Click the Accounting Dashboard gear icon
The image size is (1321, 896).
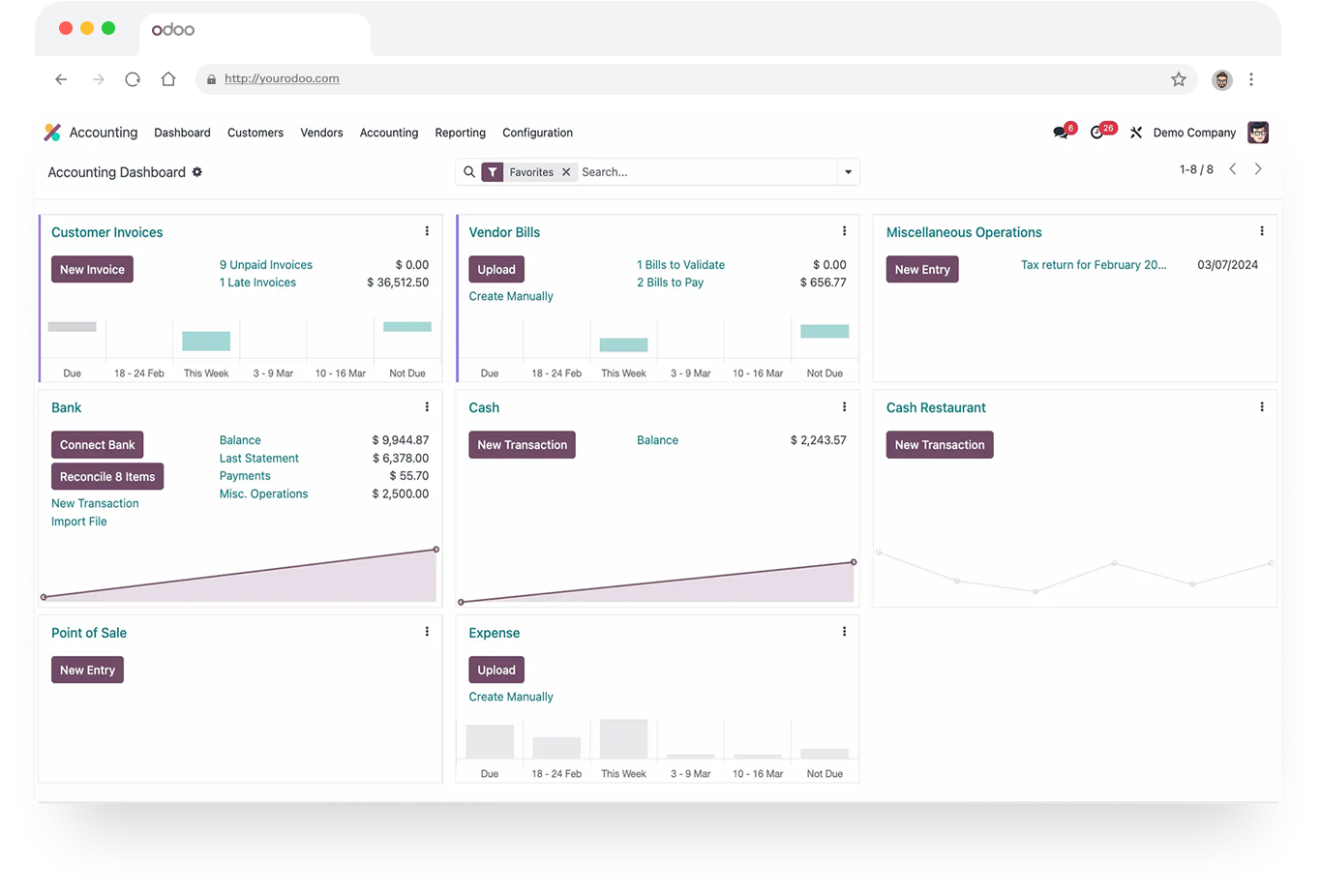click(197, 172)
